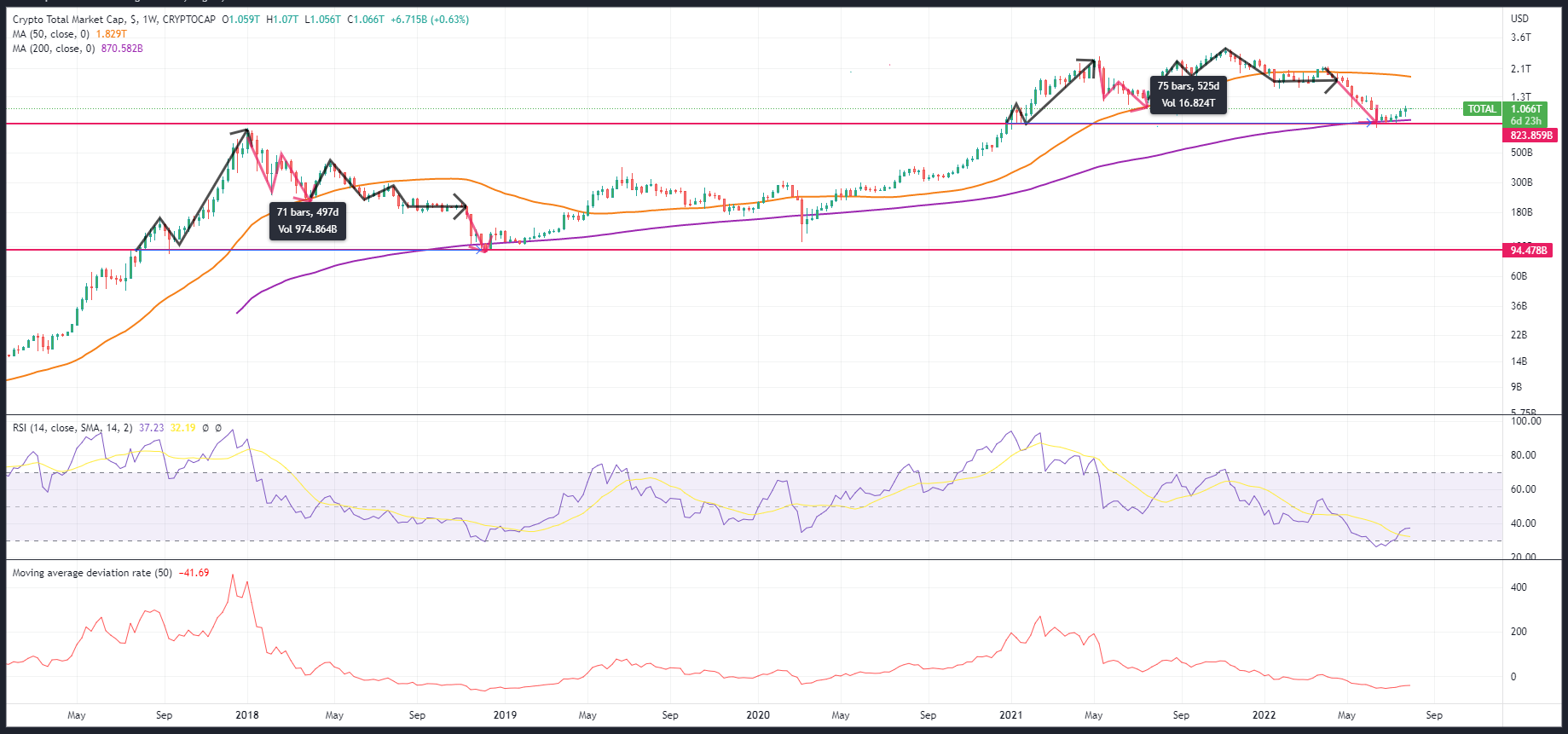Click the 2022 label on time axis
The width and height of the screenshot is (1568, 734).
point(1264,715)
